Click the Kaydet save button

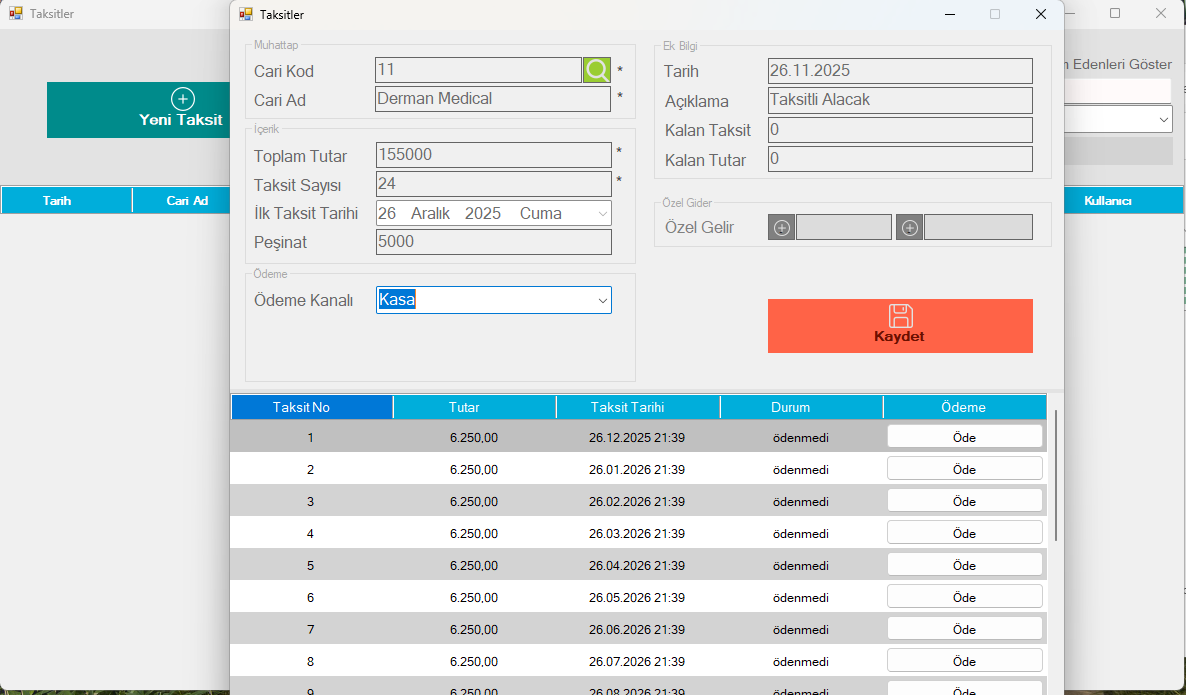click(900, 326)
